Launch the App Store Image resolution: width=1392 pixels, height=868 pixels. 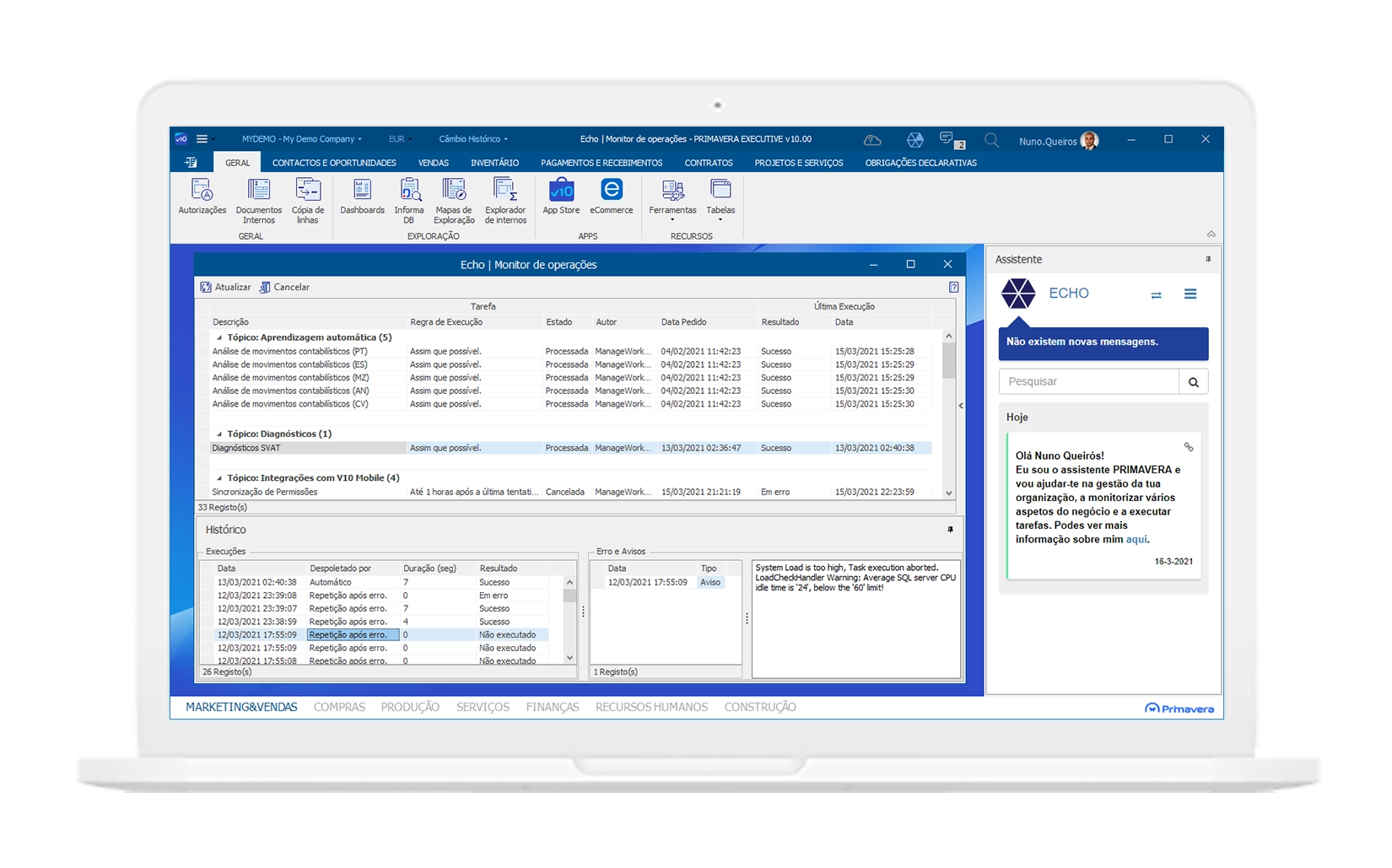point(561,197)
